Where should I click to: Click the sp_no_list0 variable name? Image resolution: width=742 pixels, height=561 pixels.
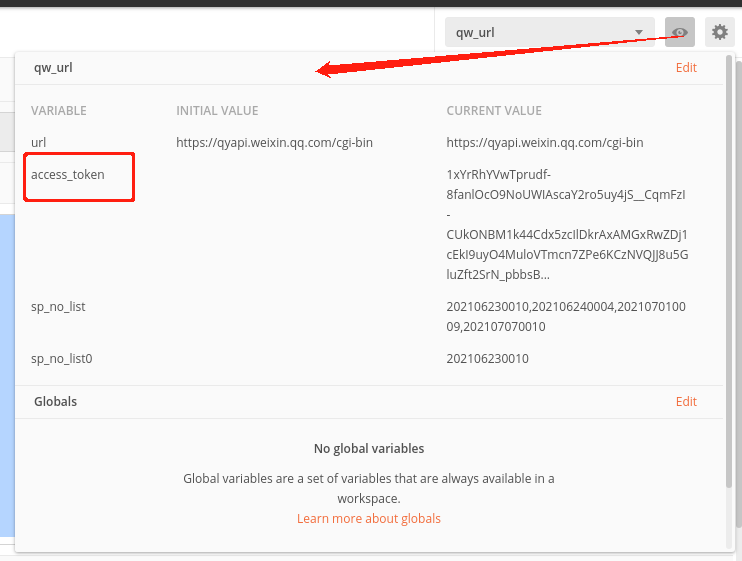tap(62, 359)
